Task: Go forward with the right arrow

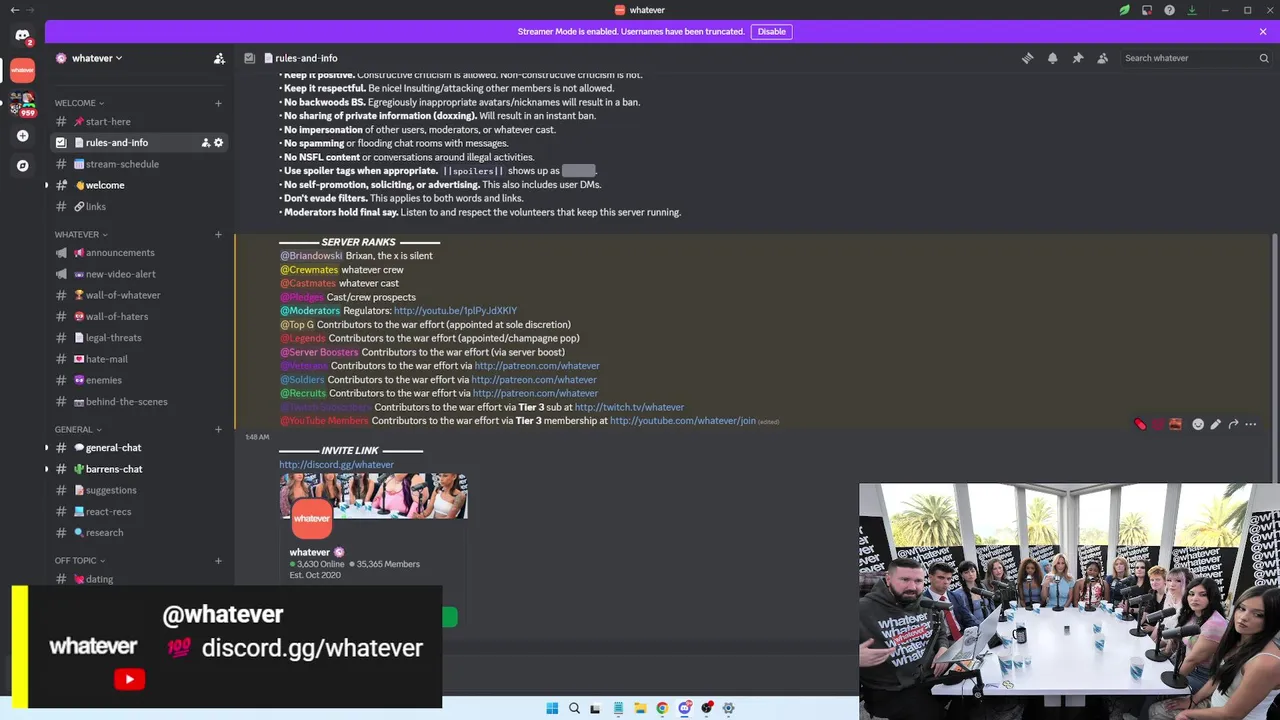Action: 32,10
